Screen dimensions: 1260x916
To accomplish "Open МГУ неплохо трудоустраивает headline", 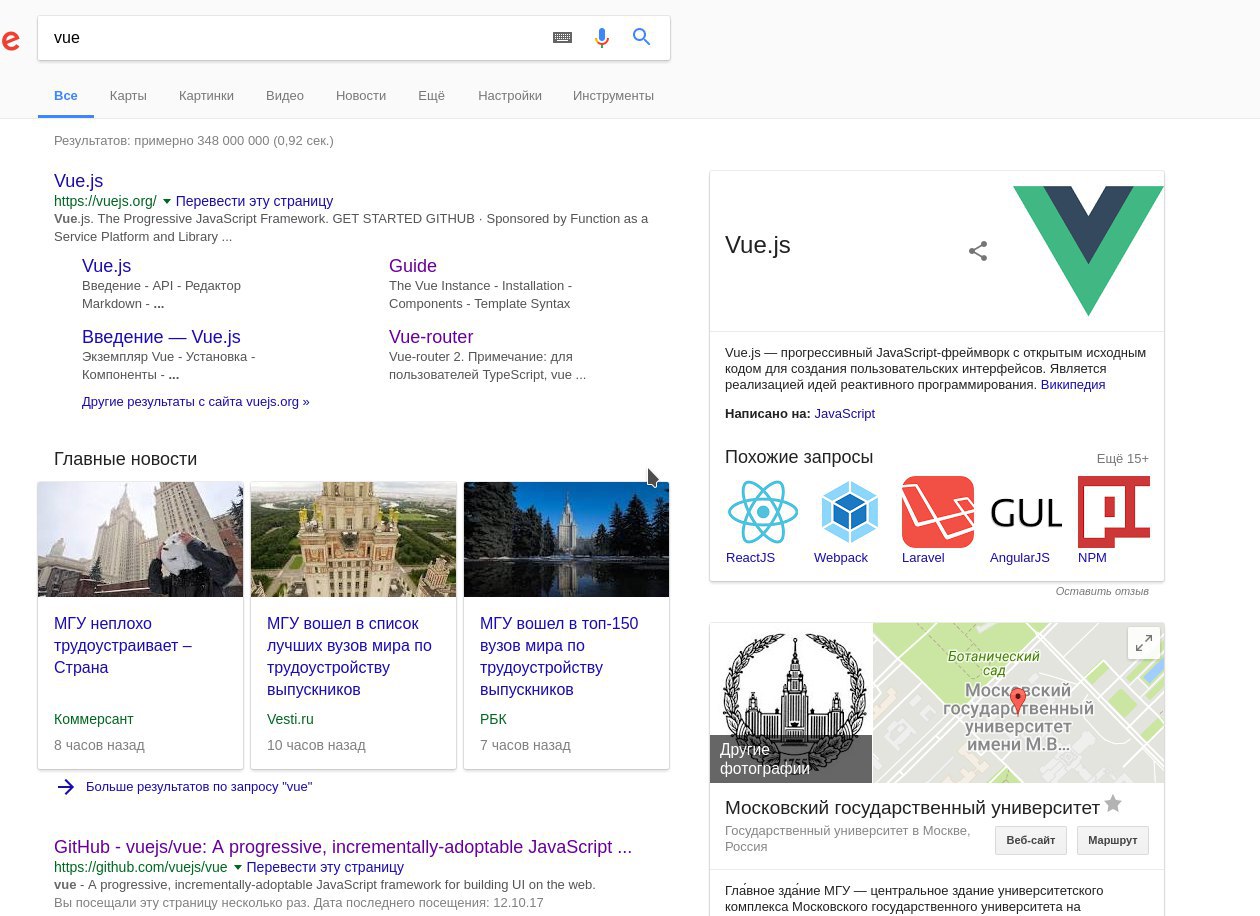I will point(123,645).
